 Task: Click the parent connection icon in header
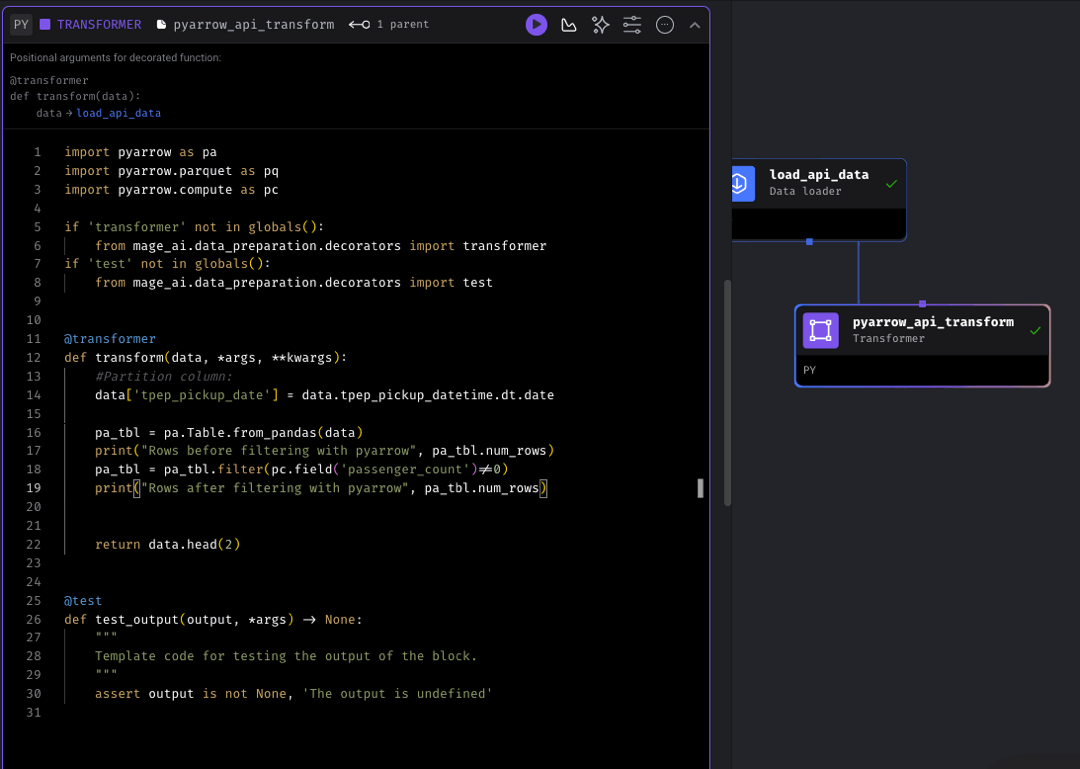tap(360, 25)
